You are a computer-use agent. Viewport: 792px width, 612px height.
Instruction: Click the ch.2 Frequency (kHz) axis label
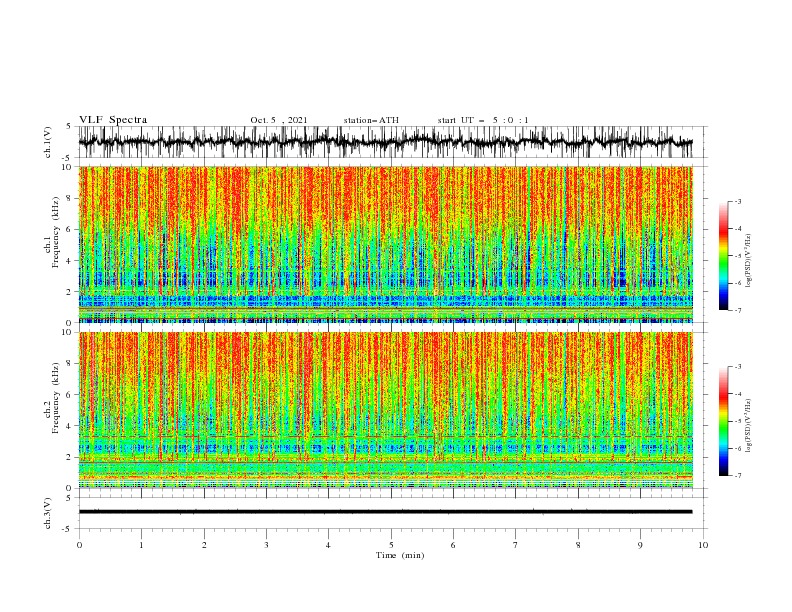coord(52,398)
